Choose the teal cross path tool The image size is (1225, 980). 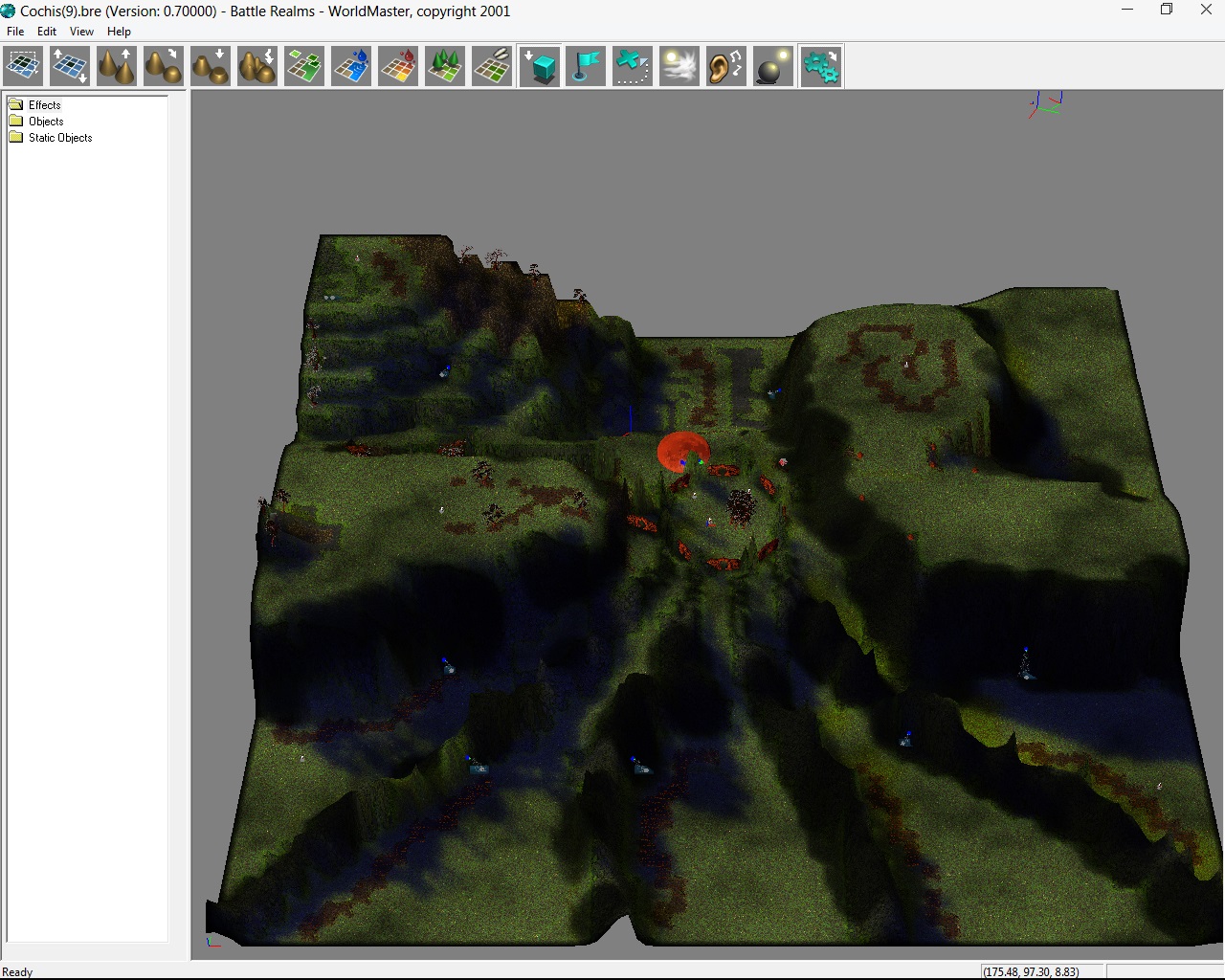coord(633,67)
